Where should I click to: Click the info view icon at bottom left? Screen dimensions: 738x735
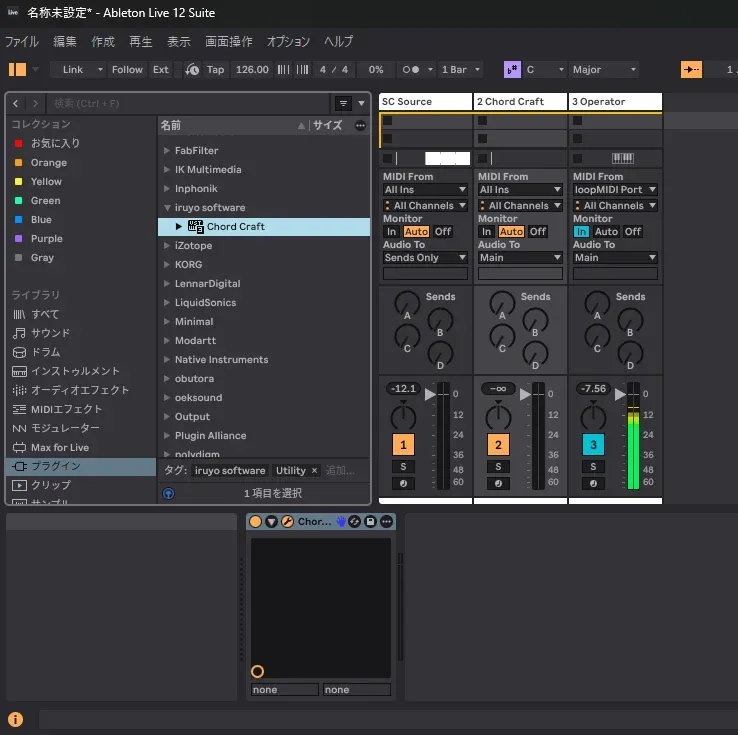tap(15, 719)
